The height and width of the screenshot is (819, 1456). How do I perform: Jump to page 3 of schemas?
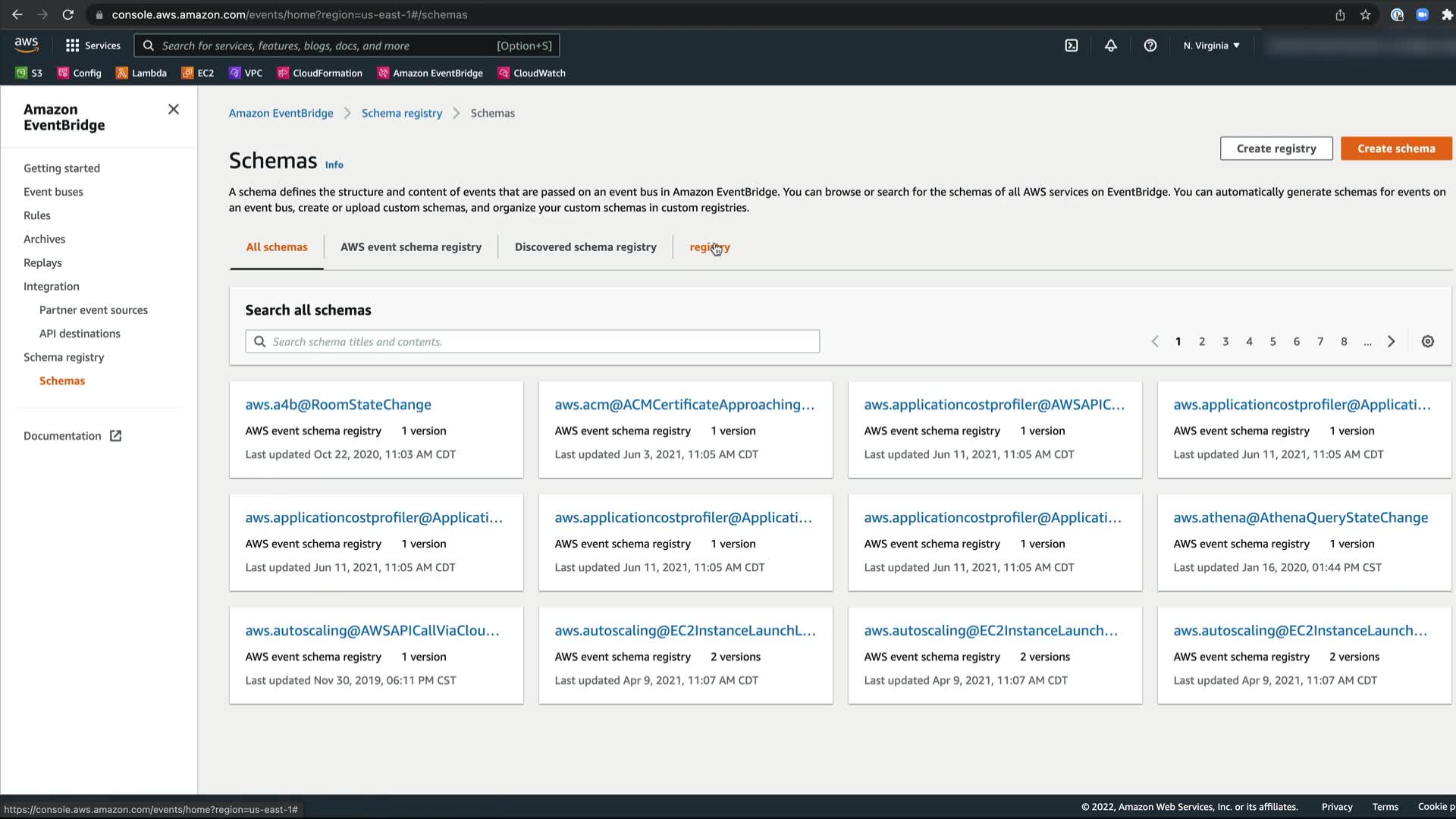coord(1225,341)
